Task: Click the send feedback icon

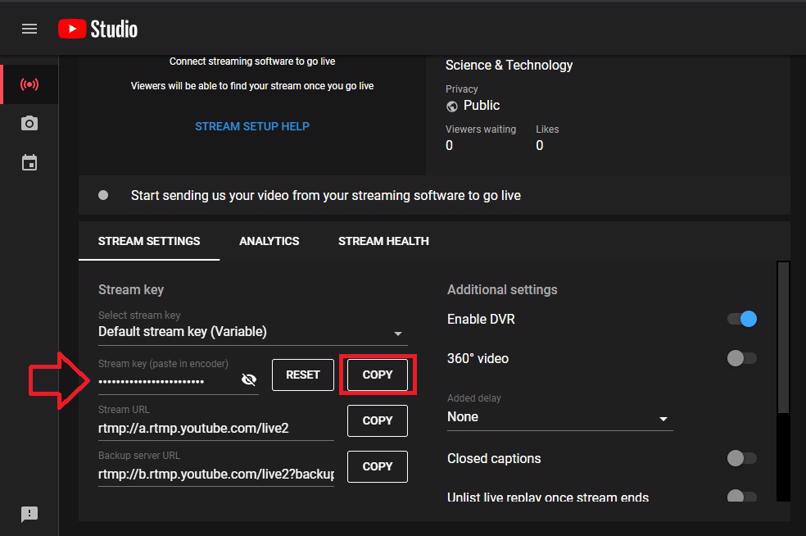Action: coord(29,514)
